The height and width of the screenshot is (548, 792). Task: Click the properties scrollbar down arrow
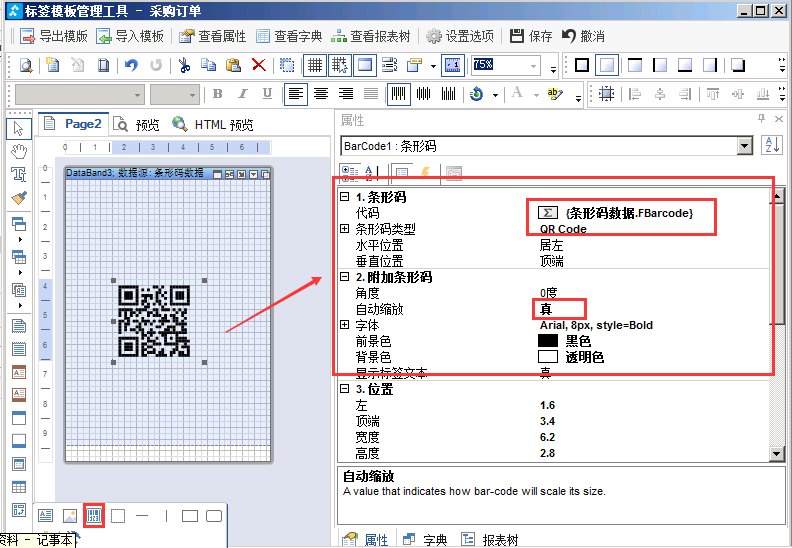[777, 454]
